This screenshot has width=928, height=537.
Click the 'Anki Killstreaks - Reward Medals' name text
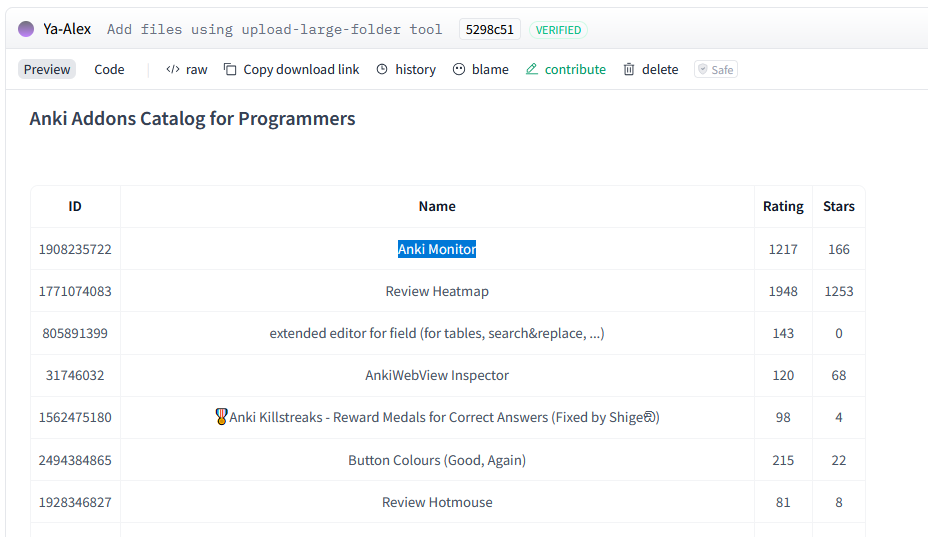click(444, 417)
